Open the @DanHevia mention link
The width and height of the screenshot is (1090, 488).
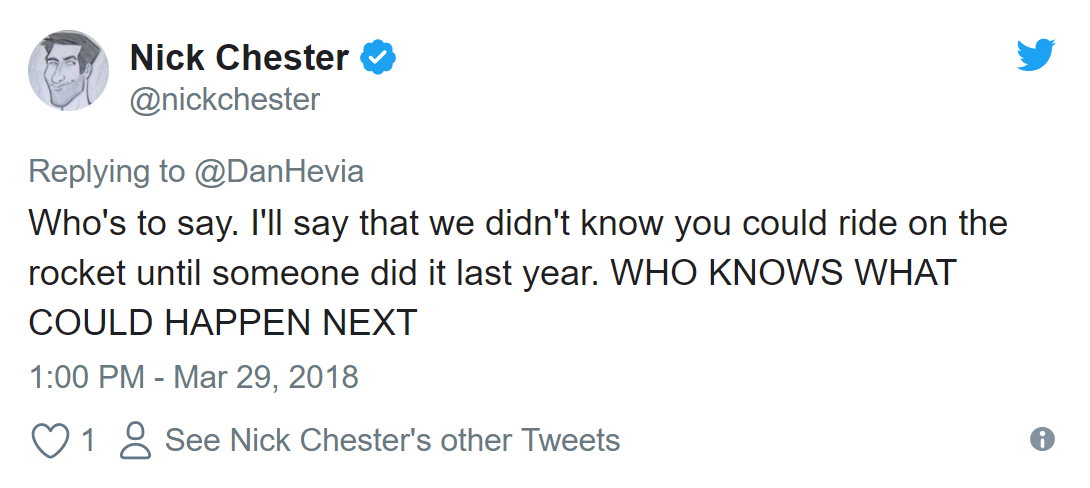[278, 171]
